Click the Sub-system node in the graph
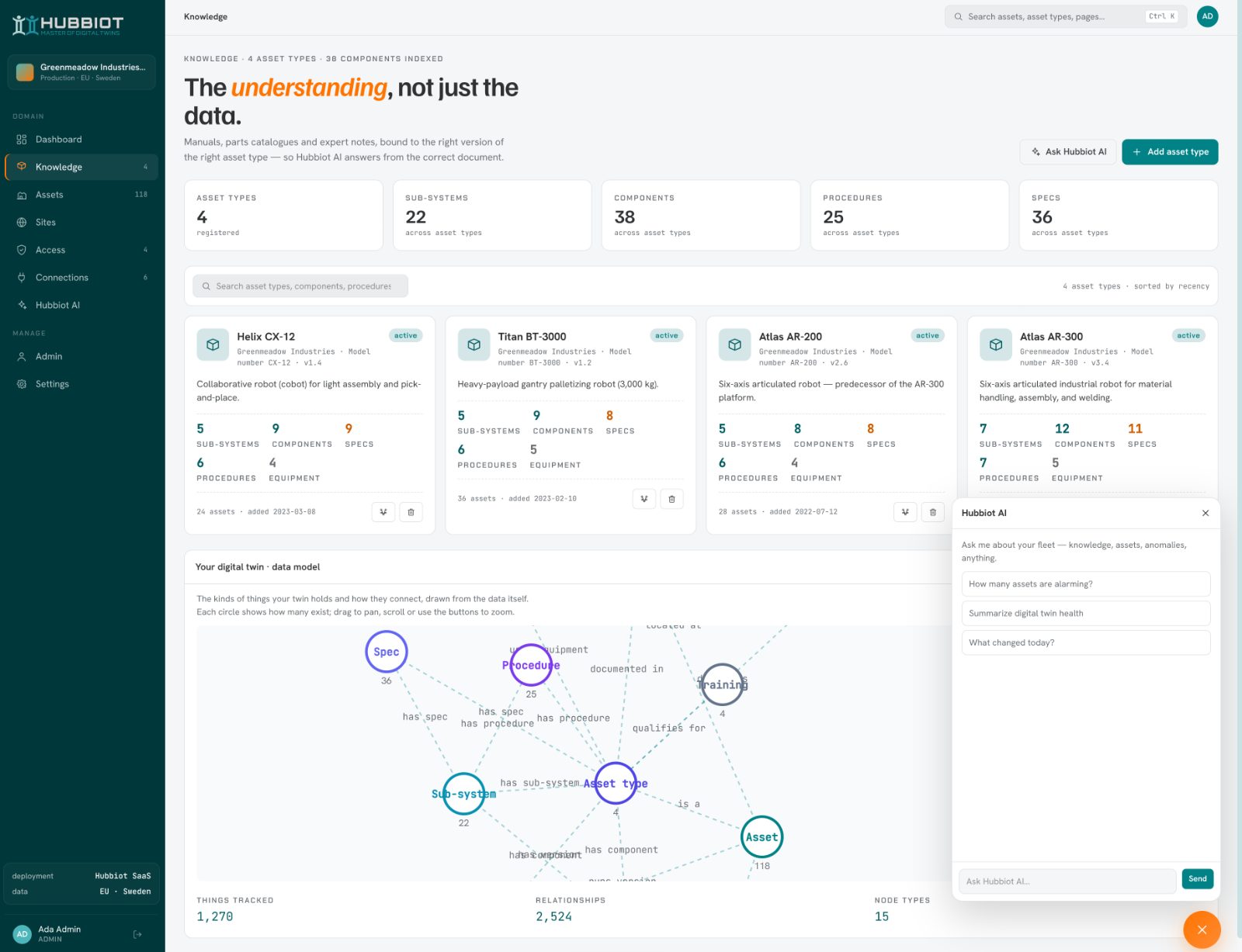 pyautogui.click(x=464, y=794)
